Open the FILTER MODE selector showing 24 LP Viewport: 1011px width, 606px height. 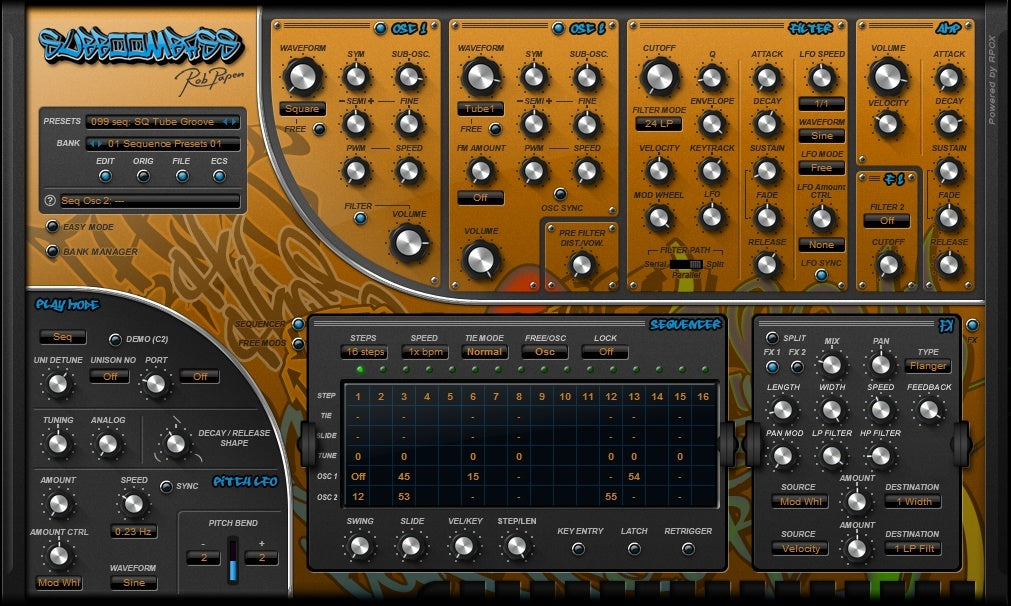(660, 123)
